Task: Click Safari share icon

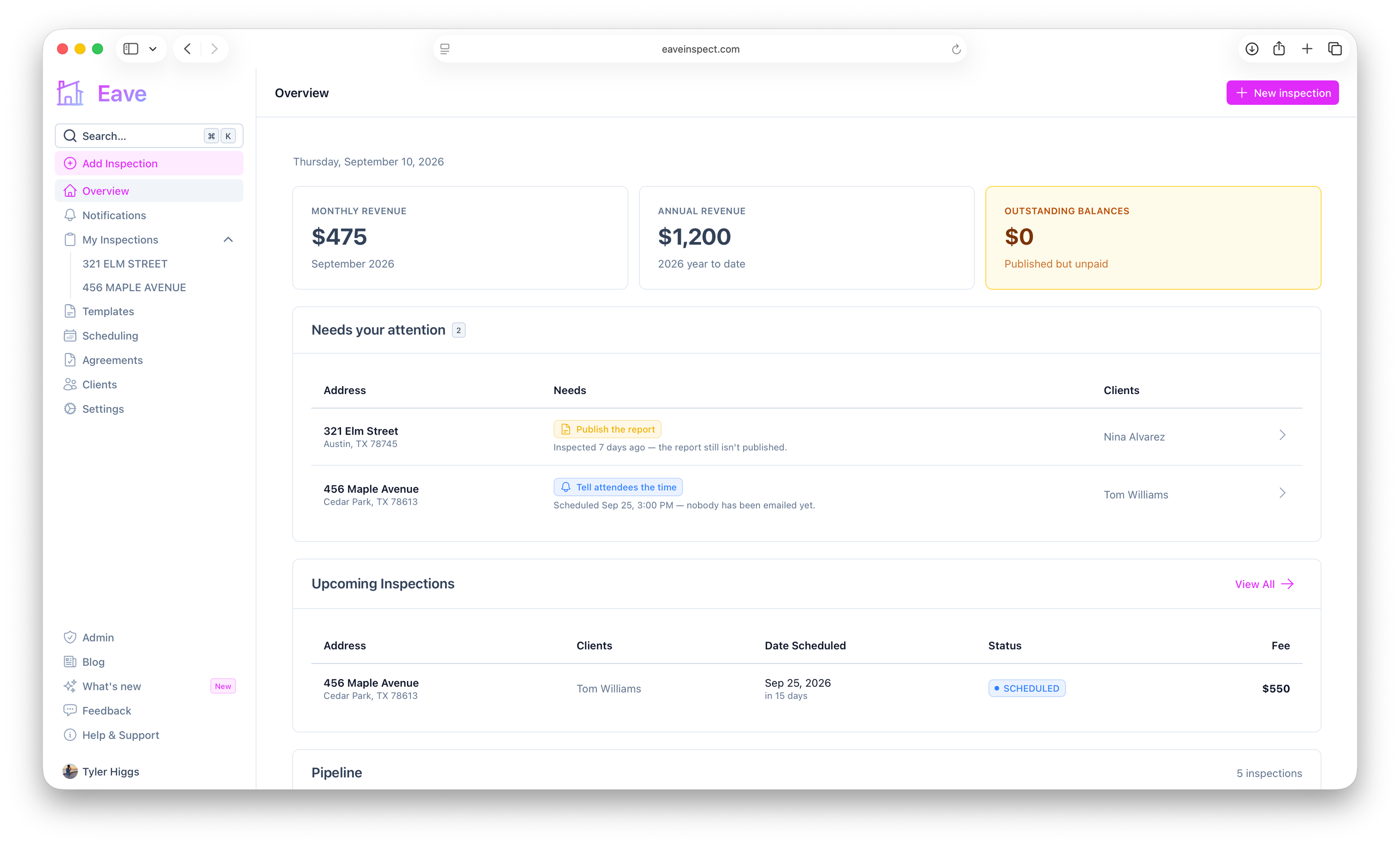Action: pyautogui.click(x=1279, y=49)
